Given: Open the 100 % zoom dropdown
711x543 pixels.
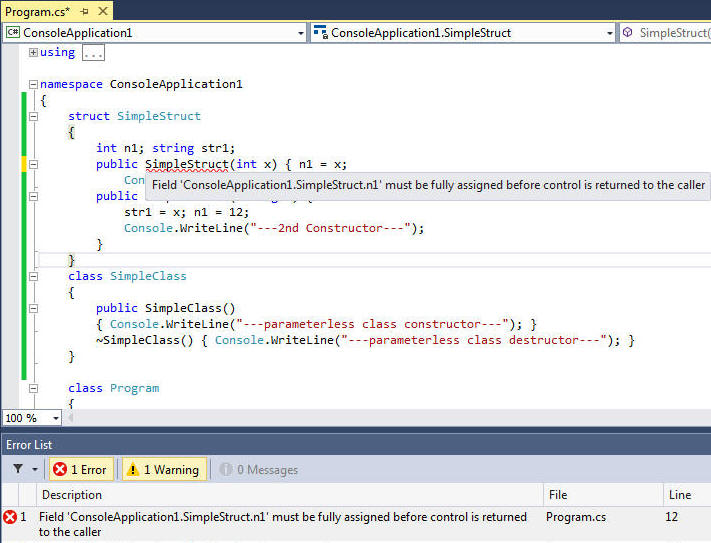Looking at the screenshot, I should (x=55, y=418).
